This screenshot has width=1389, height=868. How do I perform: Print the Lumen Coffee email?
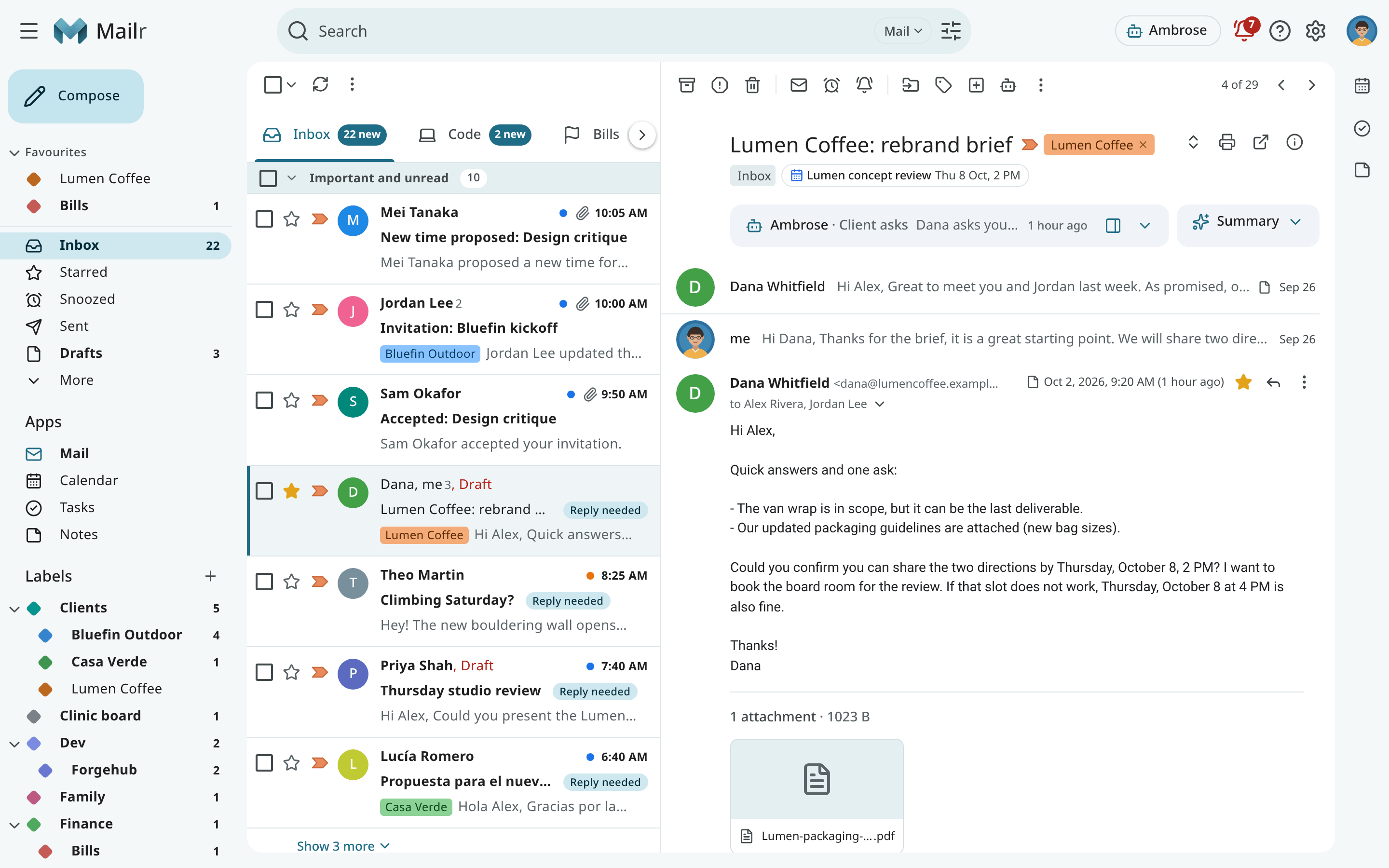tap(1226, 142)
